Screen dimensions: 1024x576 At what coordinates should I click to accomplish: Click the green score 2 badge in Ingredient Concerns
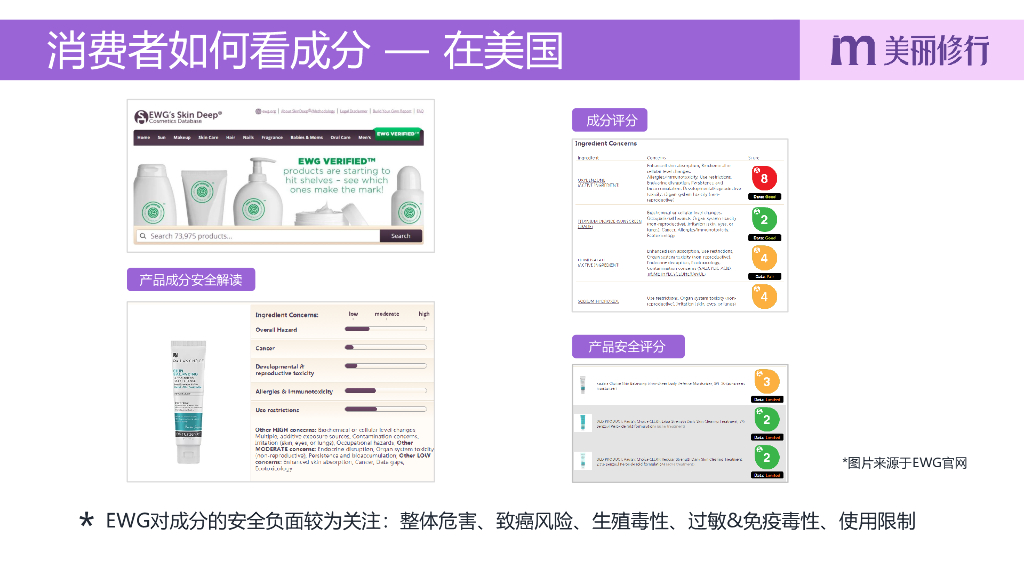coord(764,219)
